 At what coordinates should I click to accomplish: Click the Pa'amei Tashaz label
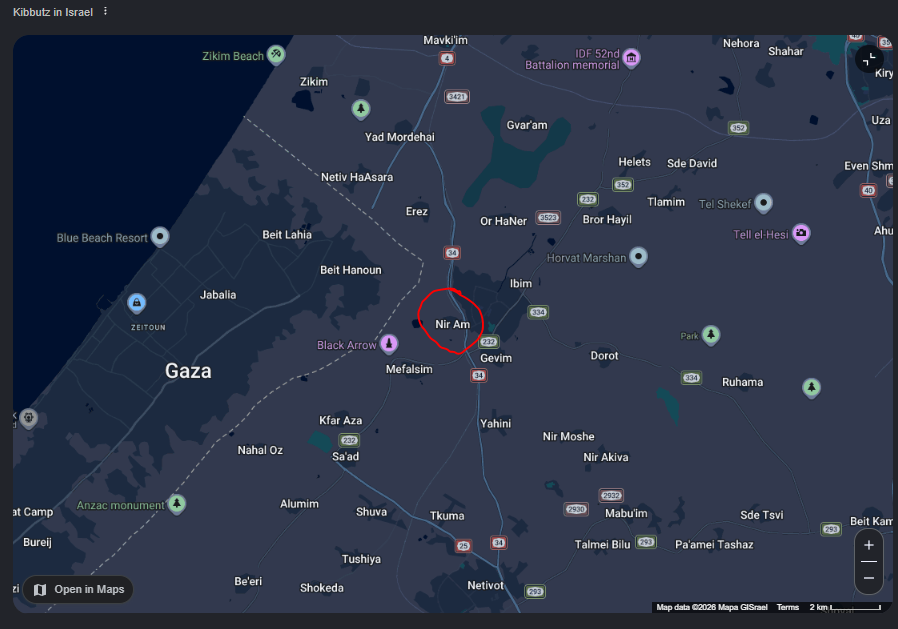pyautogui.click(x=714, y=545)
